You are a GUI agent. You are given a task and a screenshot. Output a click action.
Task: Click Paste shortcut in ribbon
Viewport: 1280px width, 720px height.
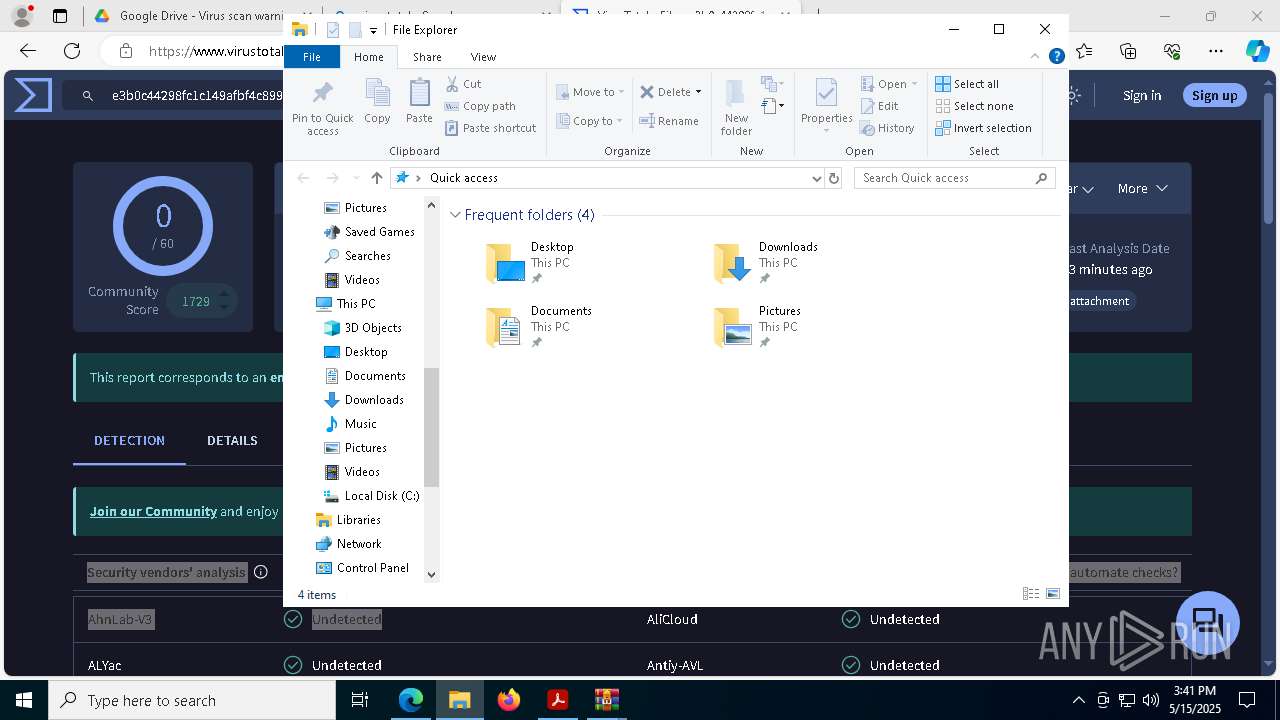490,128
